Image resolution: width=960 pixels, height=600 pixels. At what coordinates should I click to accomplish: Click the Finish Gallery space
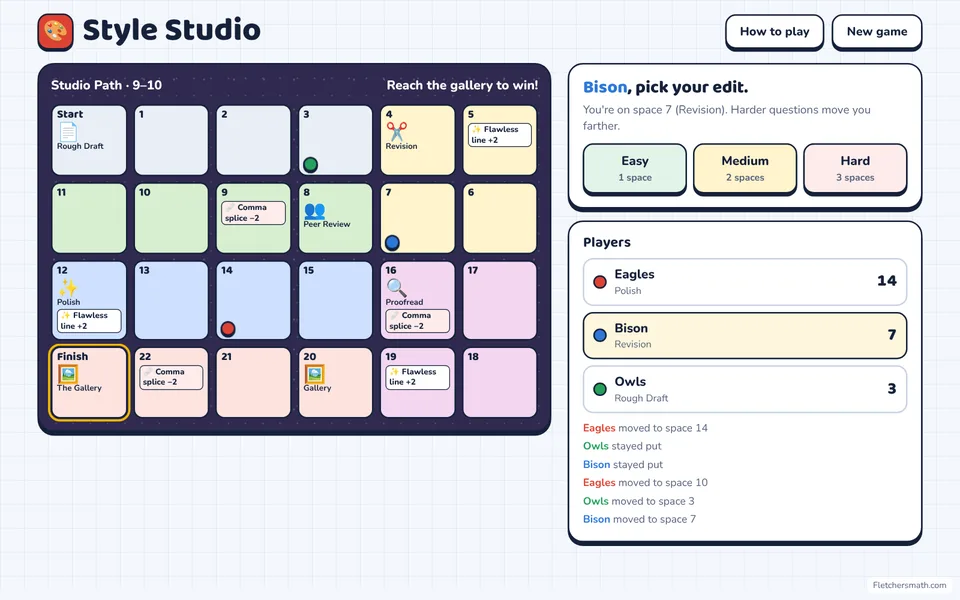(89, 383)
